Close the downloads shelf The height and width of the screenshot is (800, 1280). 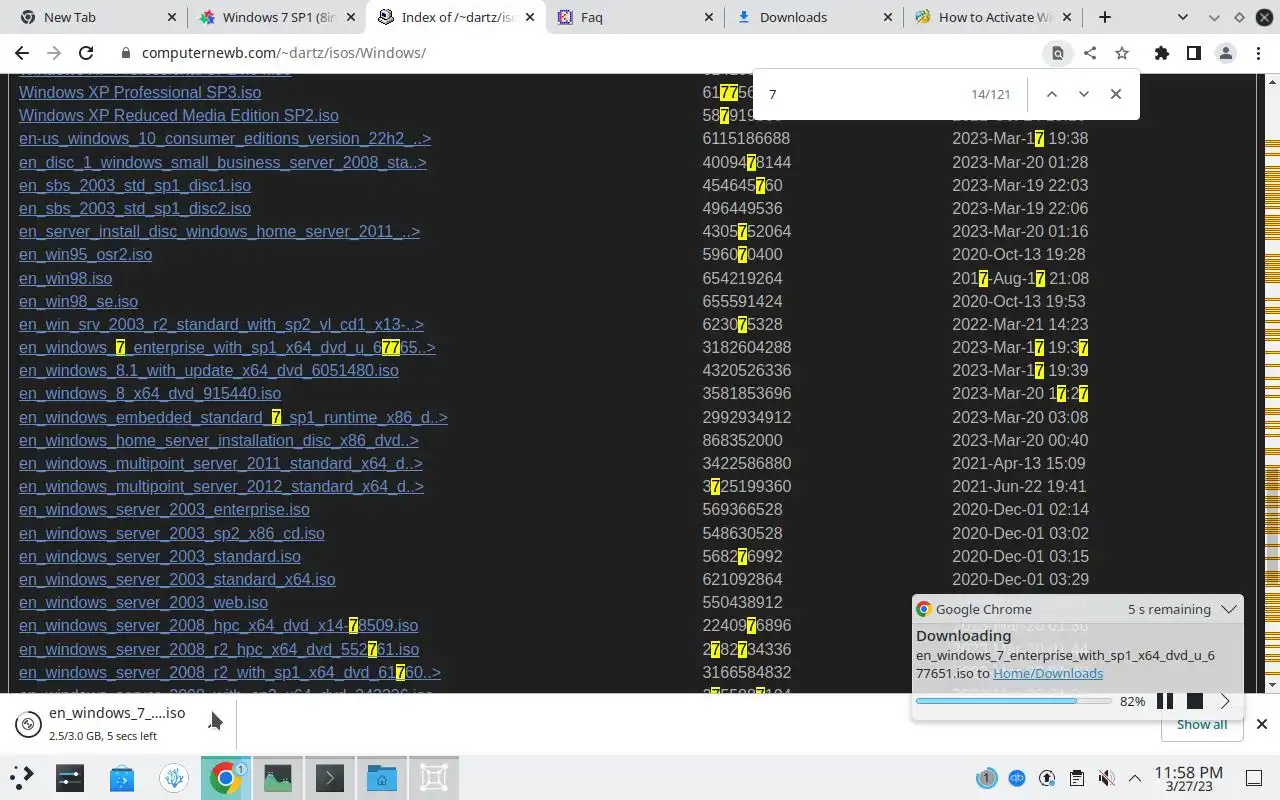click(x=1262, y=724)
